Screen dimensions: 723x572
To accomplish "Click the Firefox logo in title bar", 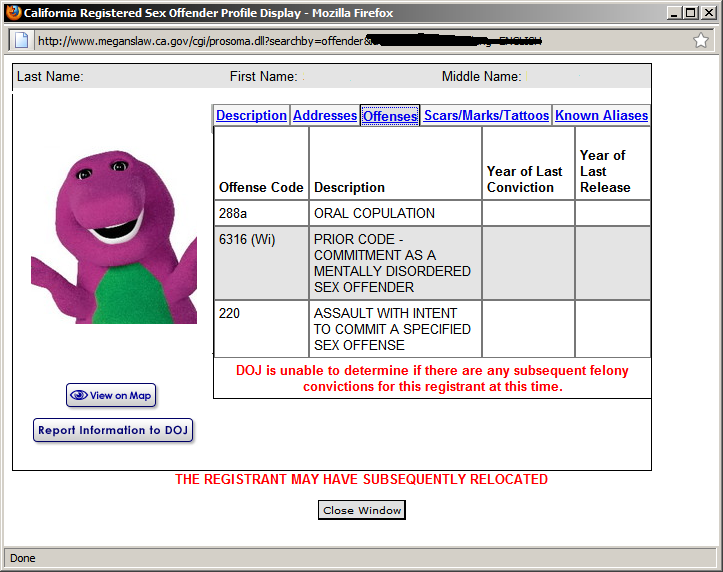I will [13, 12].
